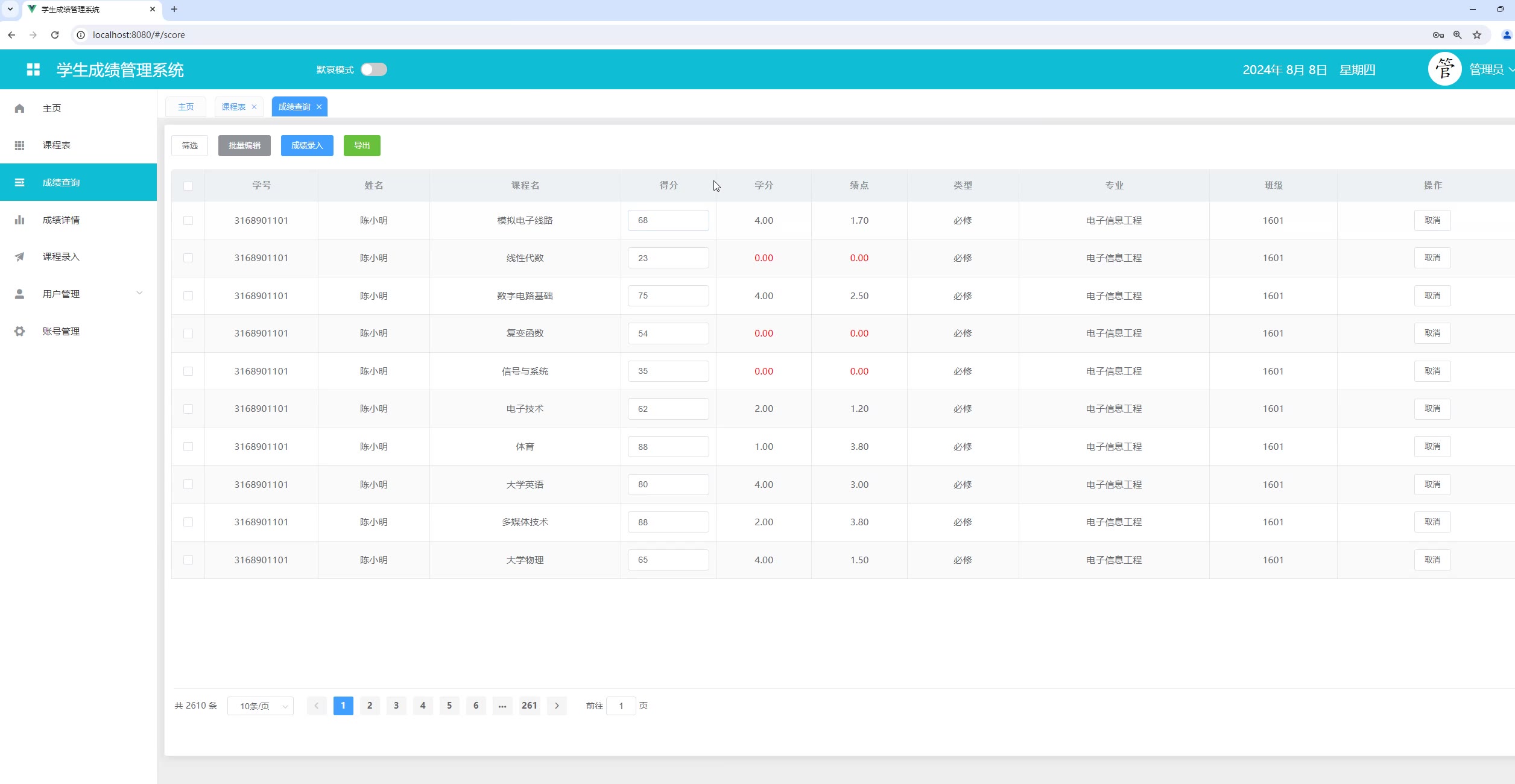Click the home icon in sidebar

(x=19, y=109)
